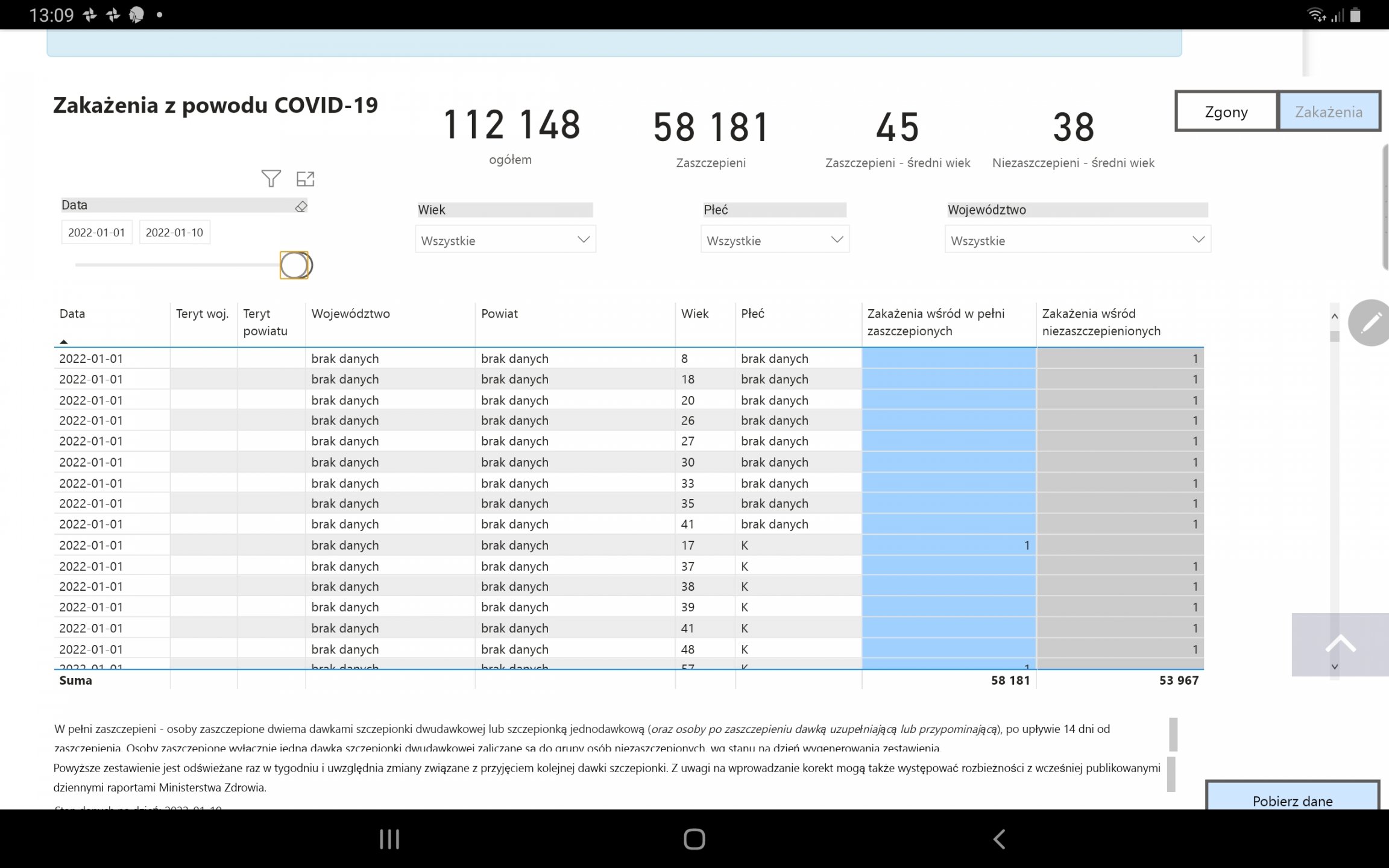The width and height of the screenshot is (1389, 868).
Task: Click the date range slider handle
Action: pyautogui.click(x=294, y=265)
